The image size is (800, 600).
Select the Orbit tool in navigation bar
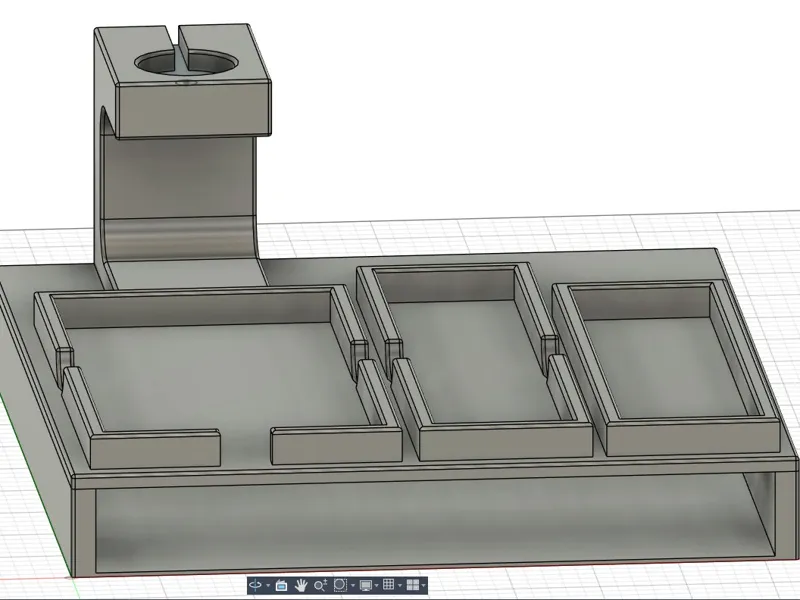256,585
